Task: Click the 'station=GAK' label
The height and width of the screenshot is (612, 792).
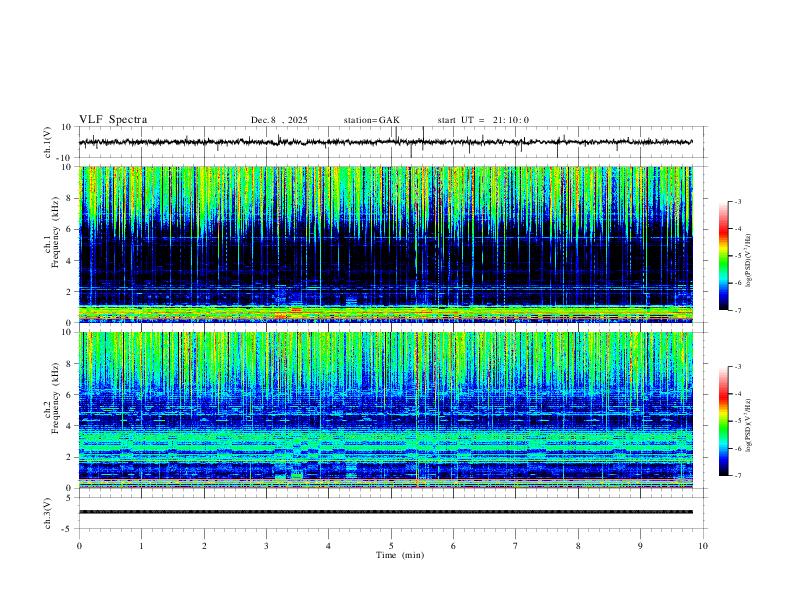Action: point(372,120)
